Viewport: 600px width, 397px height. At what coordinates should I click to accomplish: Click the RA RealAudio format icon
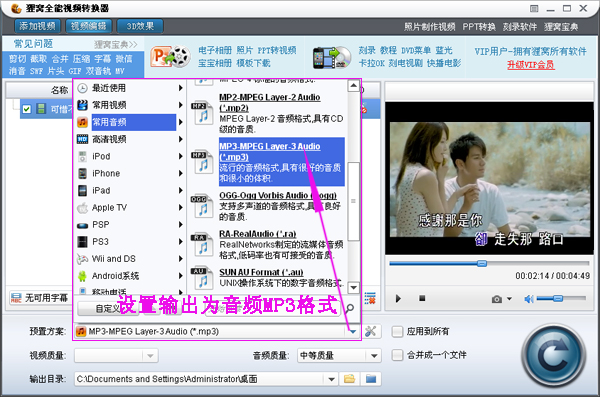click(x=202, y=244)
